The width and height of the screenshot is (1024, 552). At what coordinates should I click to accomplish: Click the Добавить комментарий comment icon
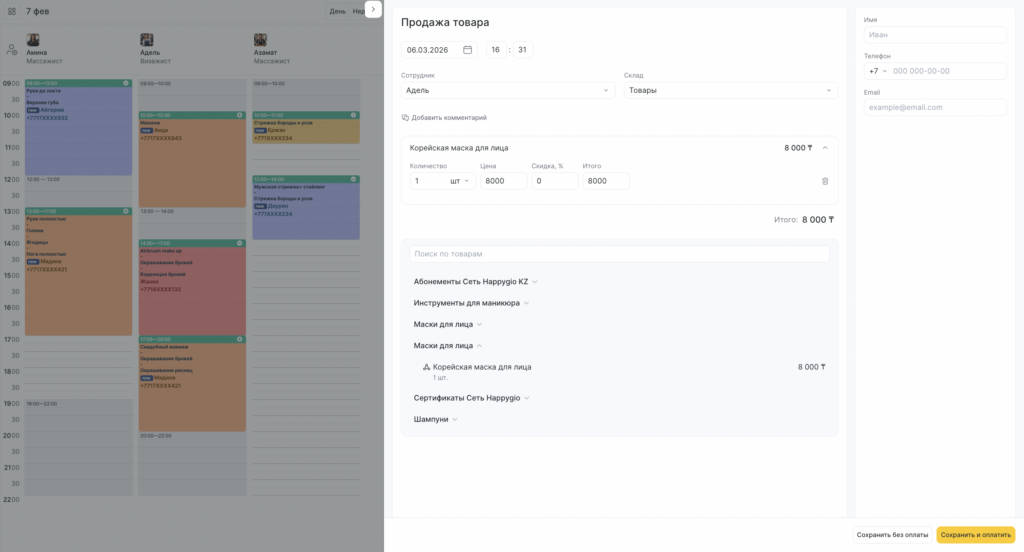pyautogui.click(x=405, y=118)
